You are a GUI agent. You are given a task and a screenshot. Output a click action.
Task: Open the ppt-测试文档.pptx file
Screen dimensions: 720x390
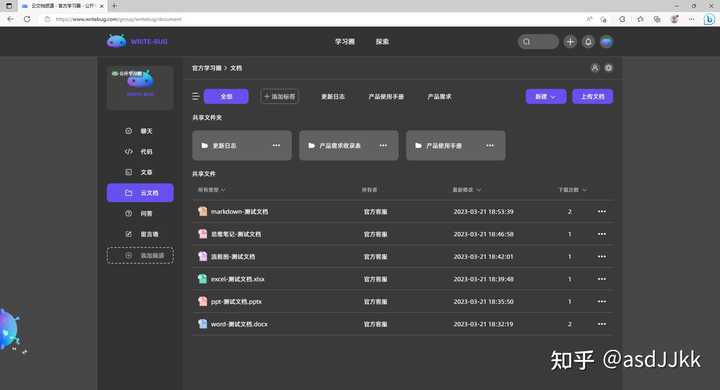pyautogui.click(x=236, y=302)
